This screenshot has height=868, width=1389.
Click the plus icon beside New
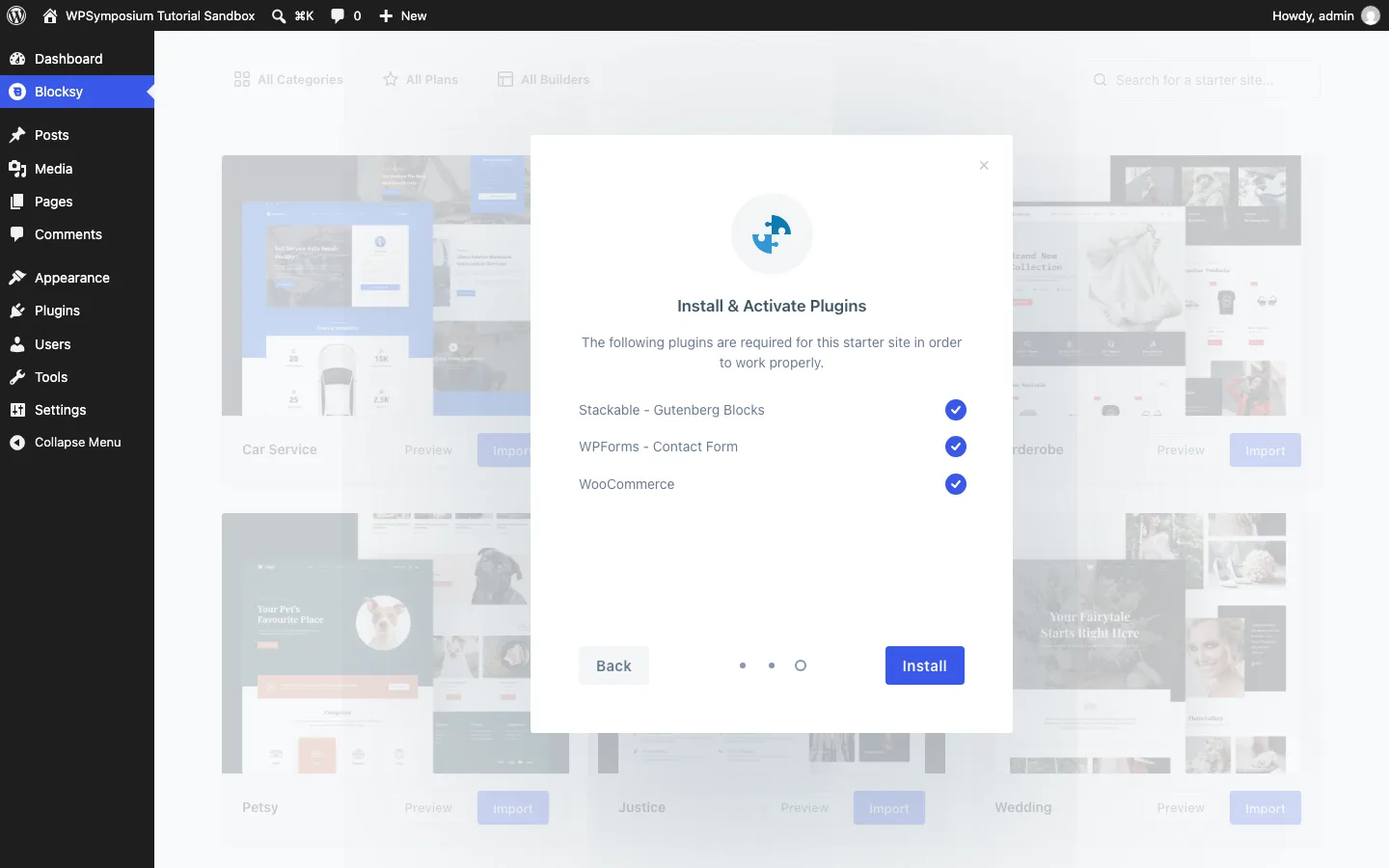(386, 15)
